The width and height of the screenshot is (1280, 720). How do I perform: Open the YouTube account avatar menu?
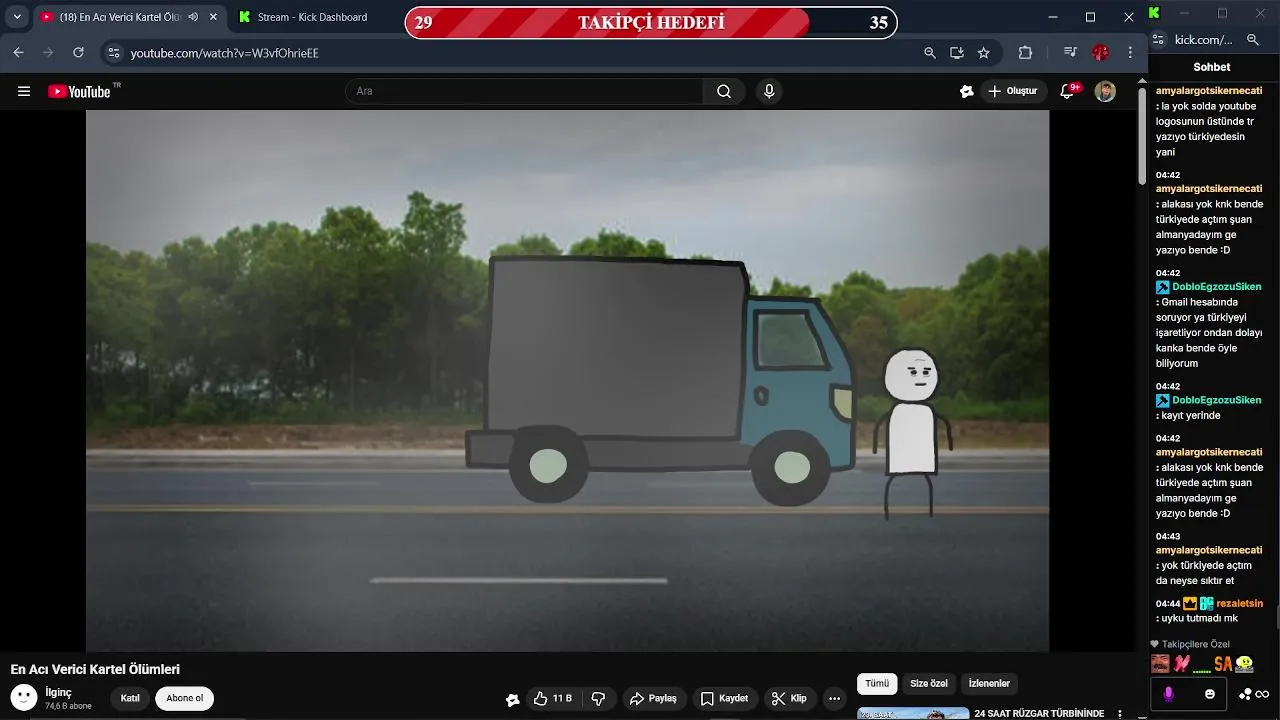1105,91
